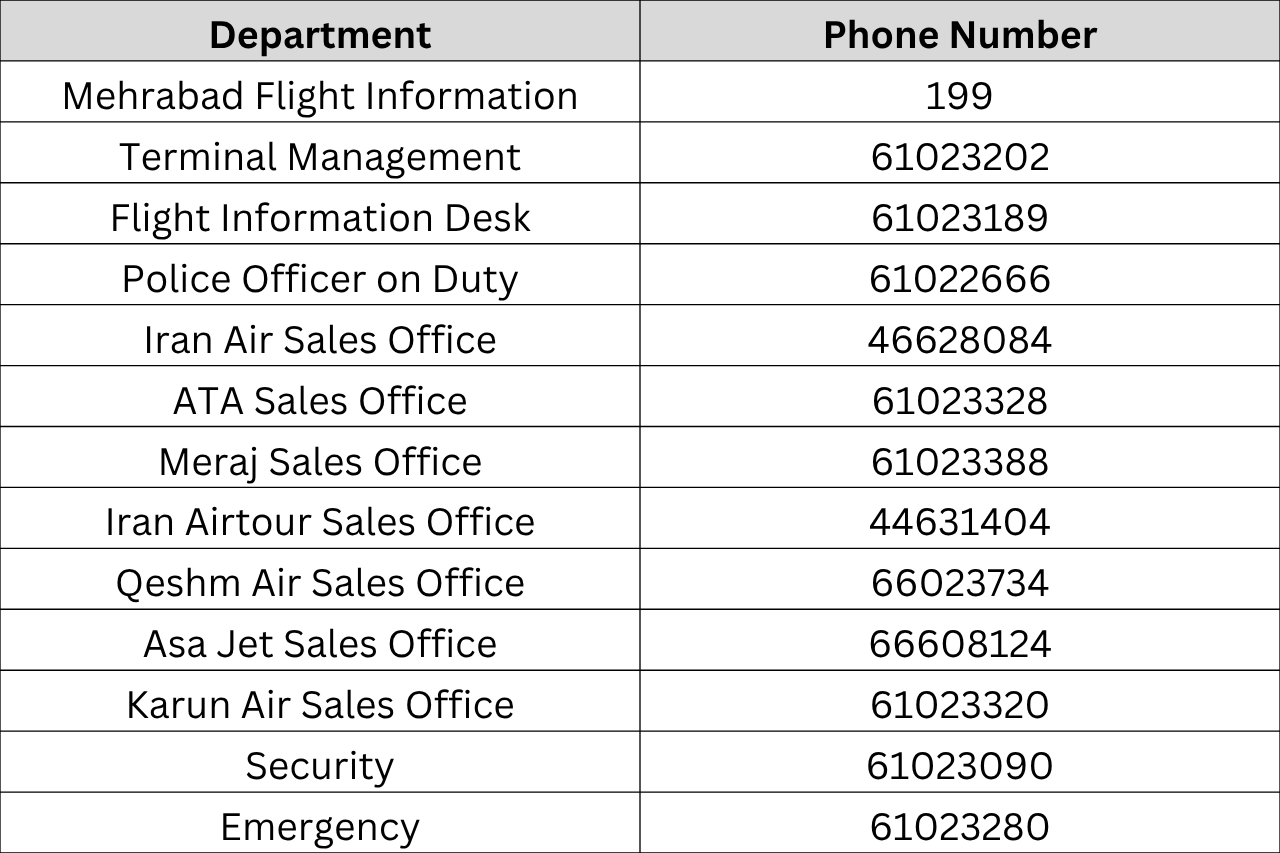
Task: Click the phone number 199
Action: click(x=960, y=96)
